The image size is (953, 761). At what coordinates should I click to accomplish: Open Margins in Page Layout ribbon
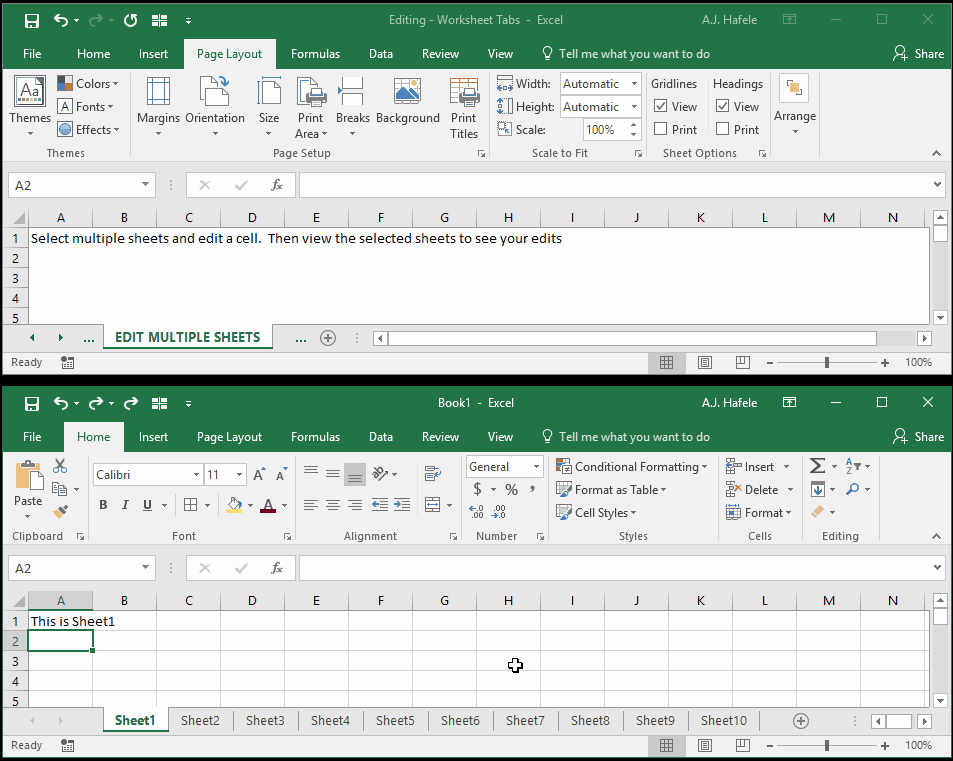click(x=158, y=106)
